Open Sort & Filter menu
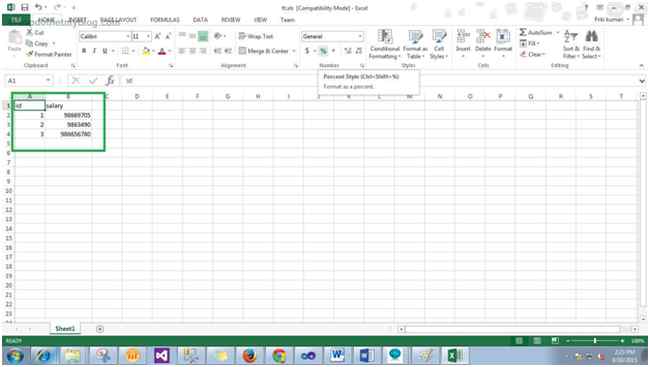This screenshot has width=650, height=367. click(x=570, y=44)
